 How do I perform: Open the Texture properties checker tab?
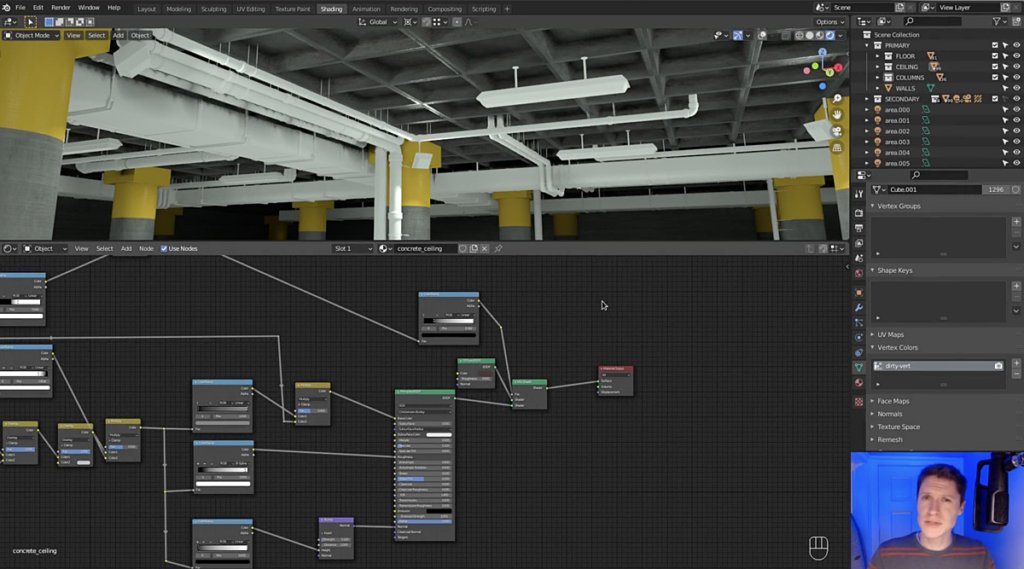859,402
